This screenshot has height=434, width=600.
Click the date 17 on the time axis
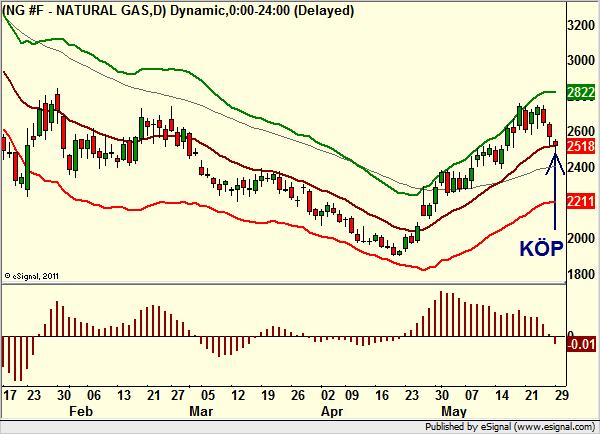[10, 395]
